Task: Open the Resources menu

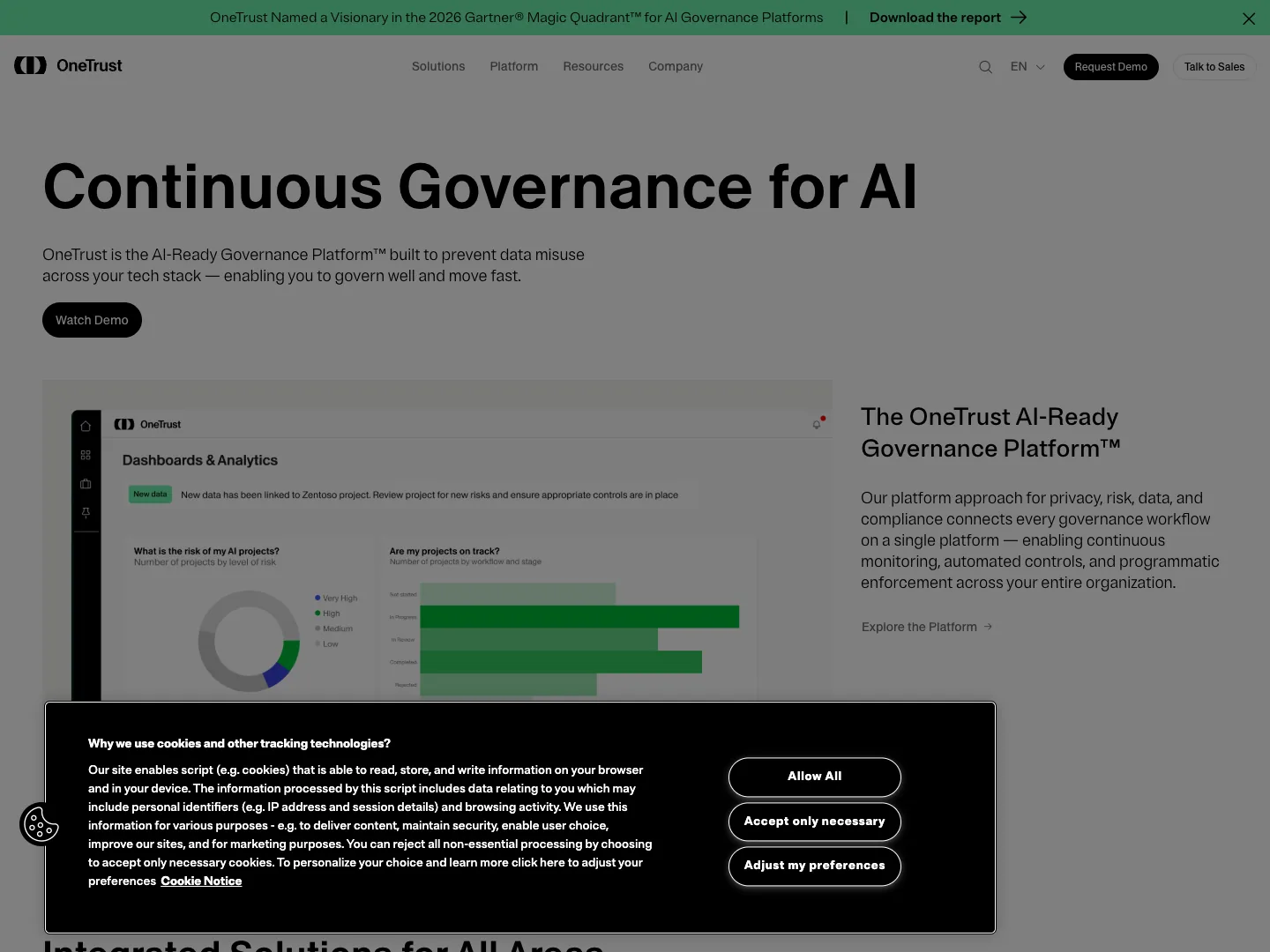Action: (x=594, y=66)
